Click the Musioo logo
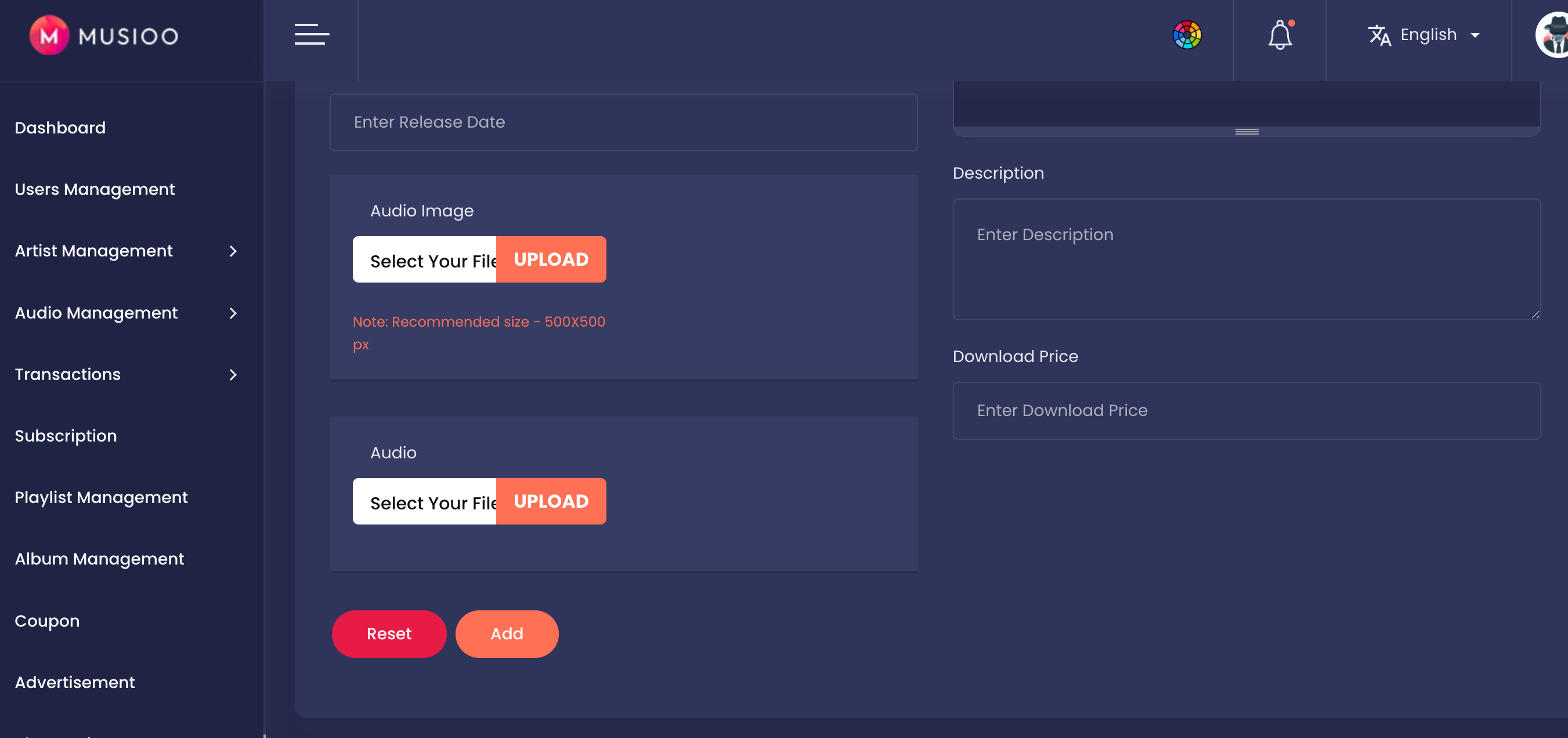 coord(104,35)
